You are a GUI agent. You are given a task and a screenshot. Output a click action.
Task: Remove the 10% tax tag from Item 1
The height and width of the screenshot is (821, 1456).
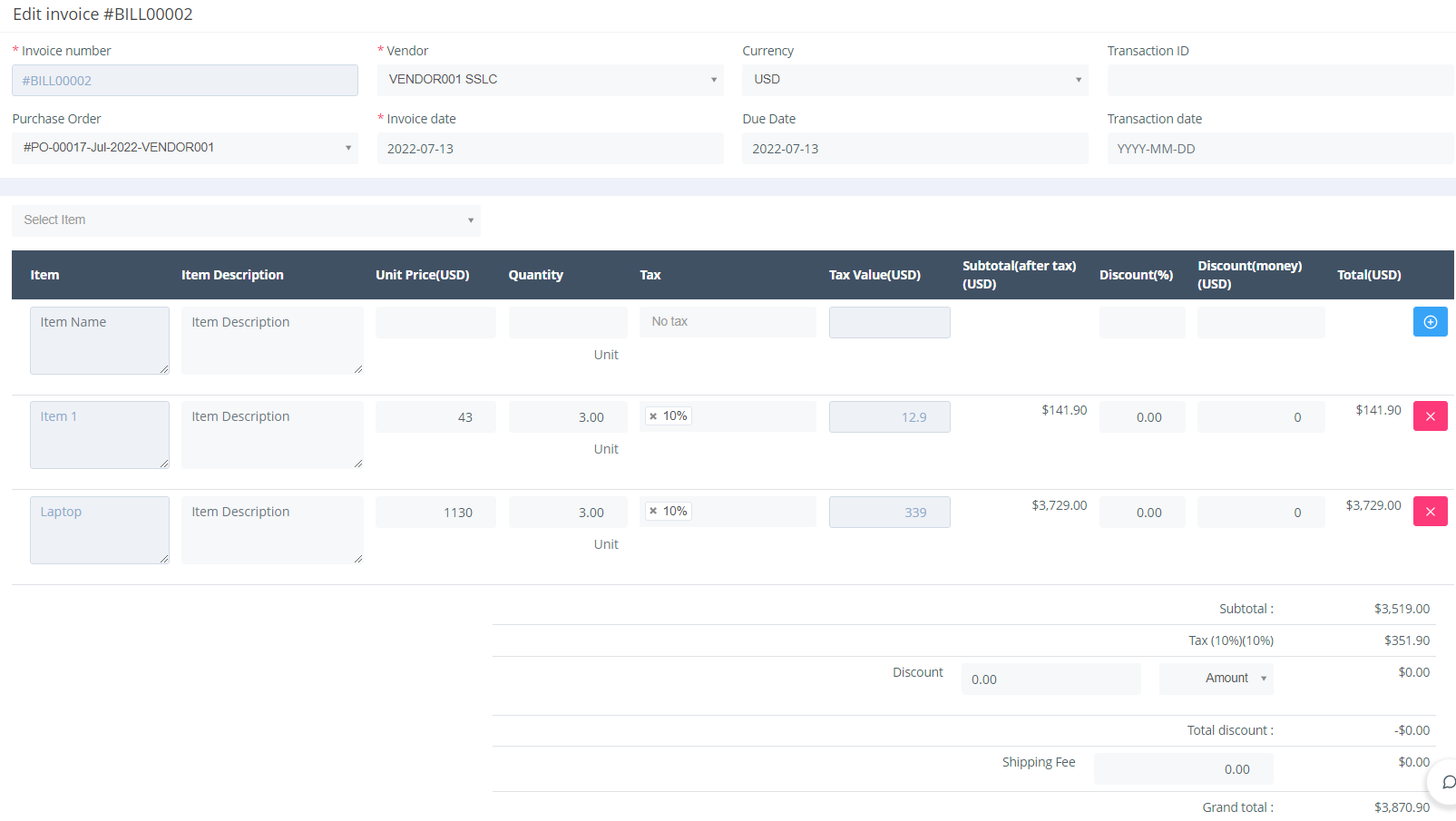(654, 415)
